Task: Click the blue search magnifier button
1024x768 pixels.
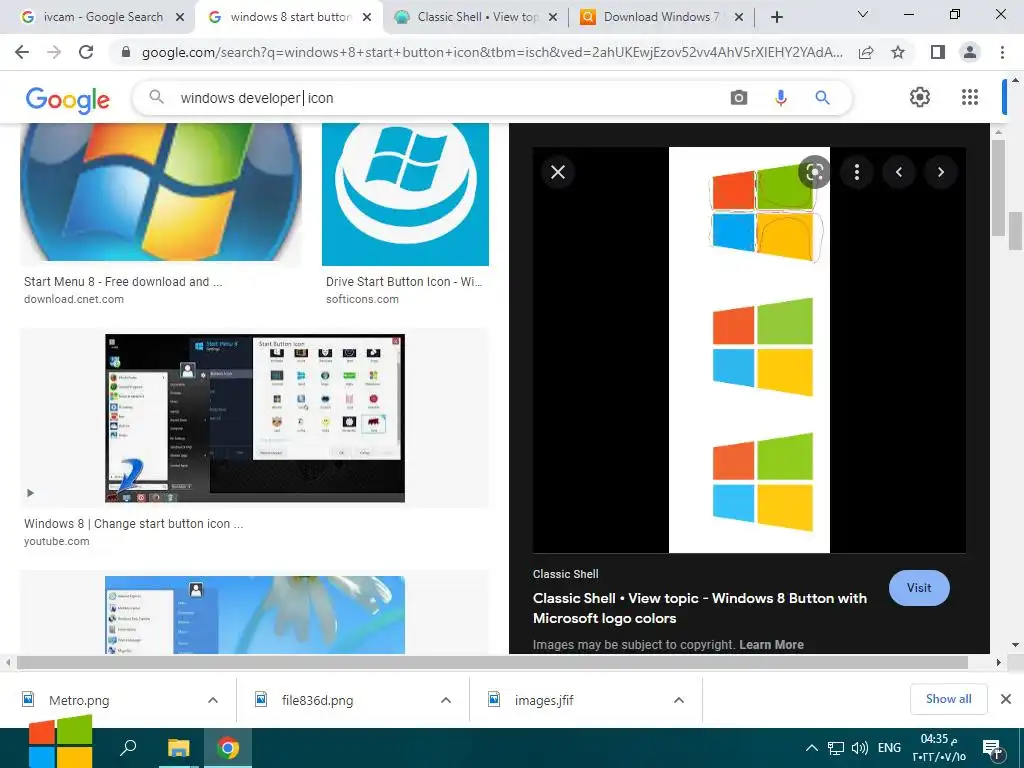Action: 822,98
